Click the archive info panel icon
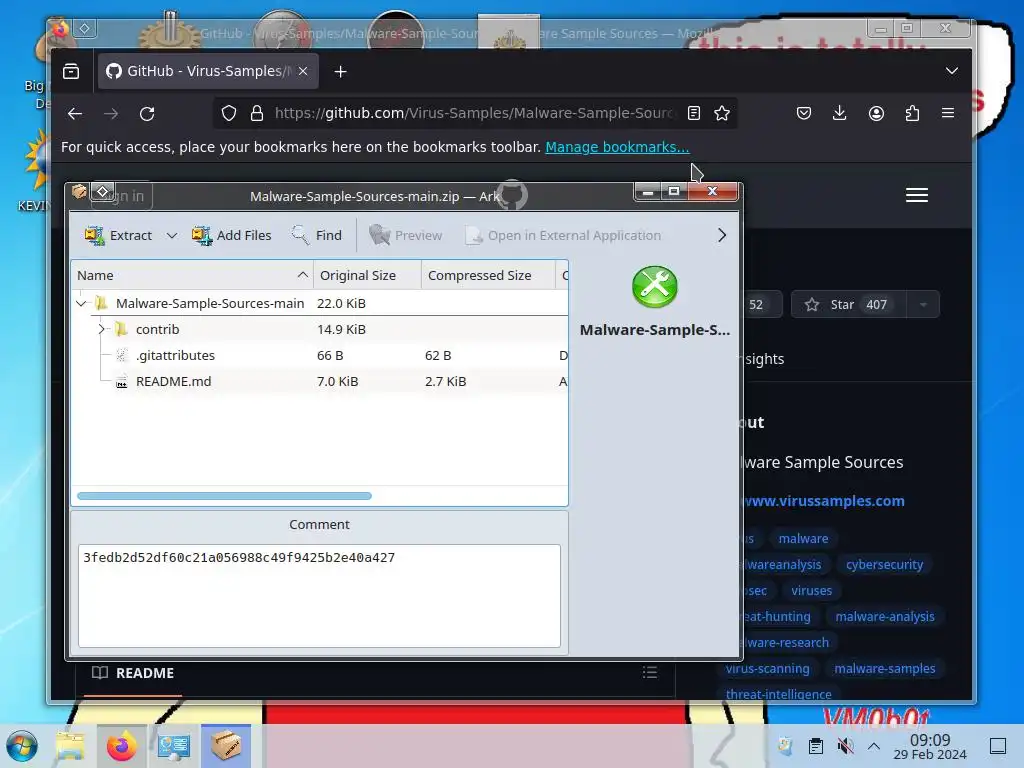The width and height of the screenshot is (1024, 768). coord(654,287)
